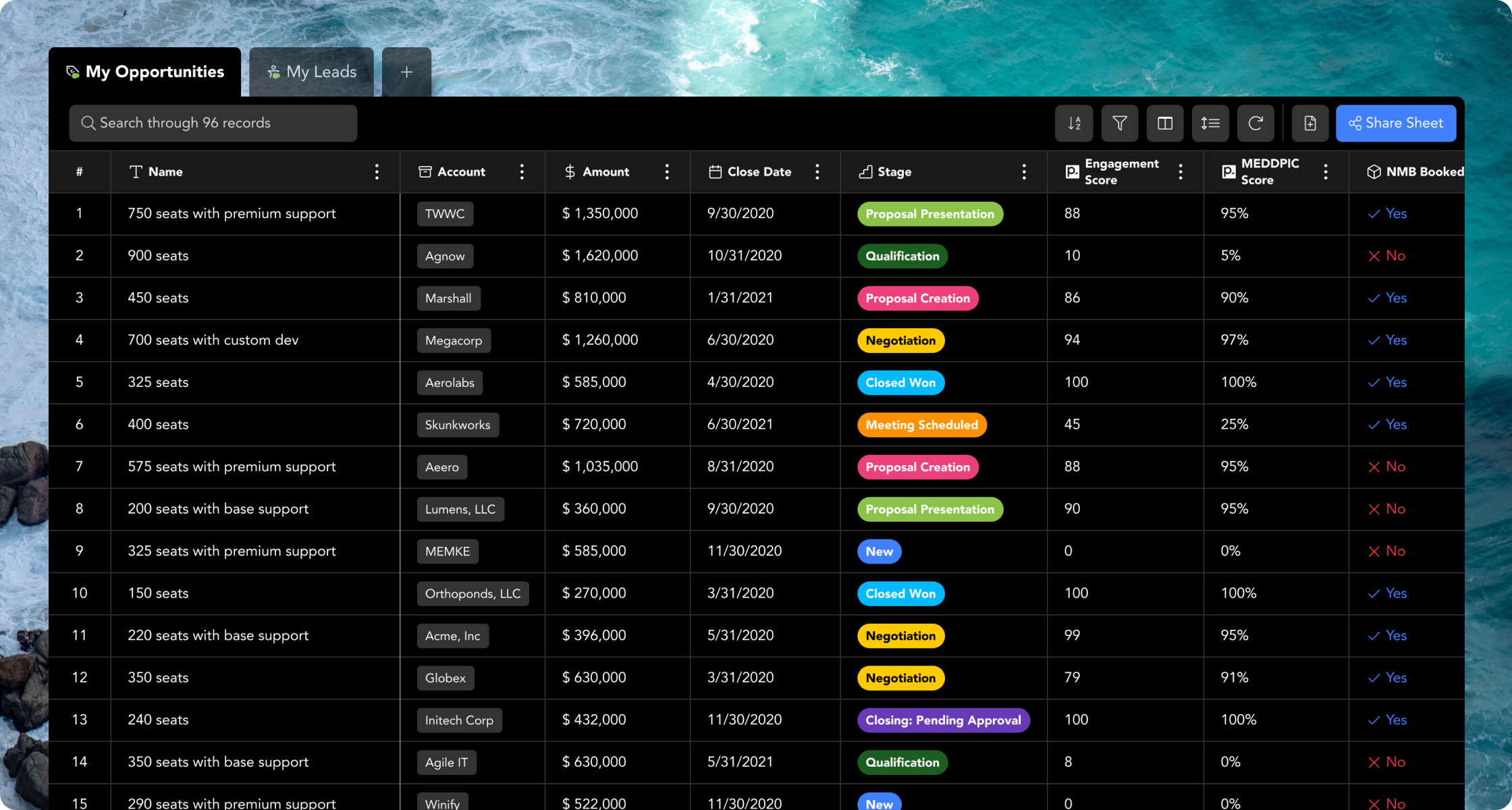Click the column layout icon
This screenshot has width=1512, height=810.
tap(1165, 124)
